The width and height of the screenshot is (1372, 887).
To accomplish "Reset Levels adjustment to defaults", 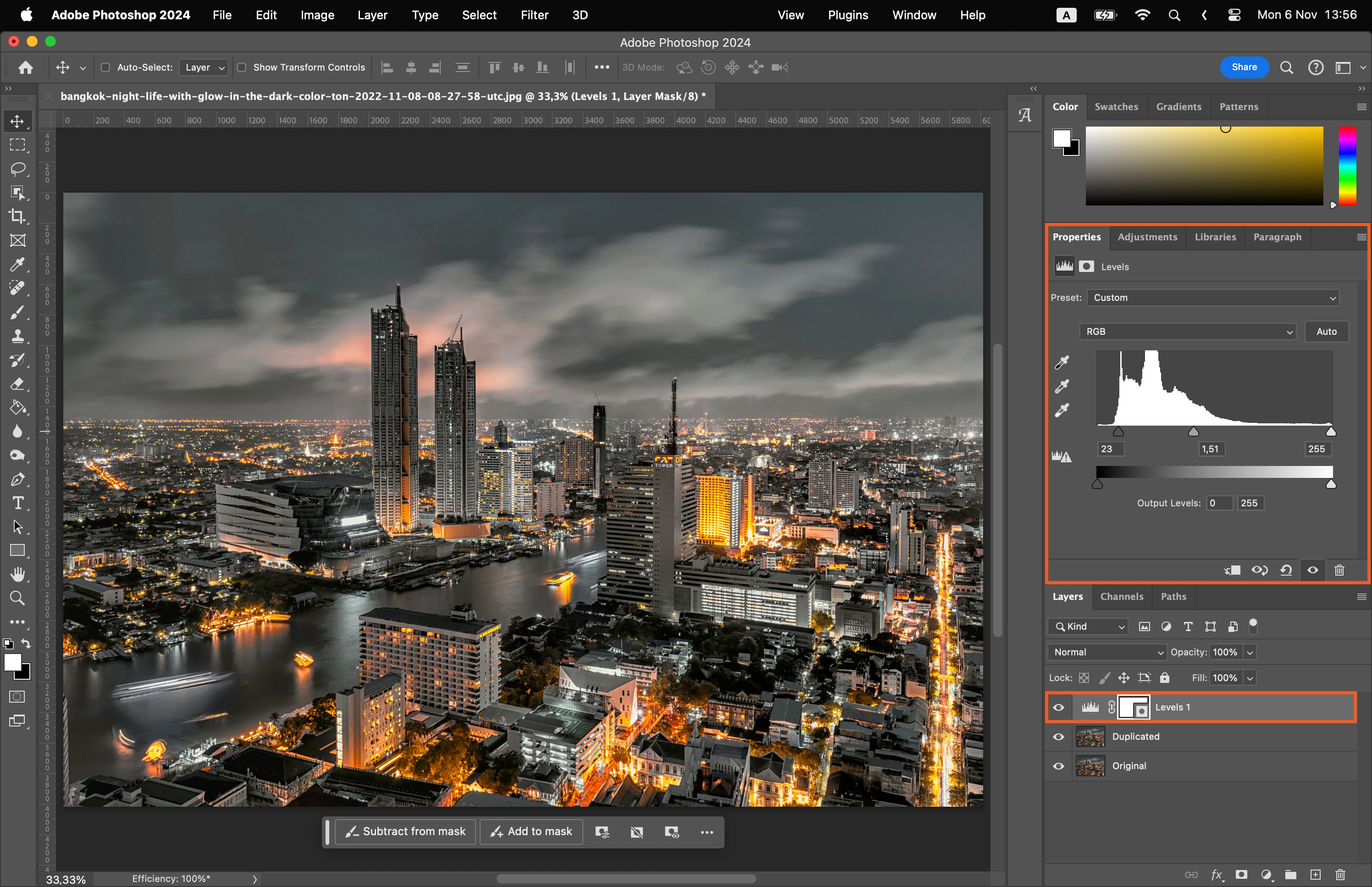I will point(1286,570).
